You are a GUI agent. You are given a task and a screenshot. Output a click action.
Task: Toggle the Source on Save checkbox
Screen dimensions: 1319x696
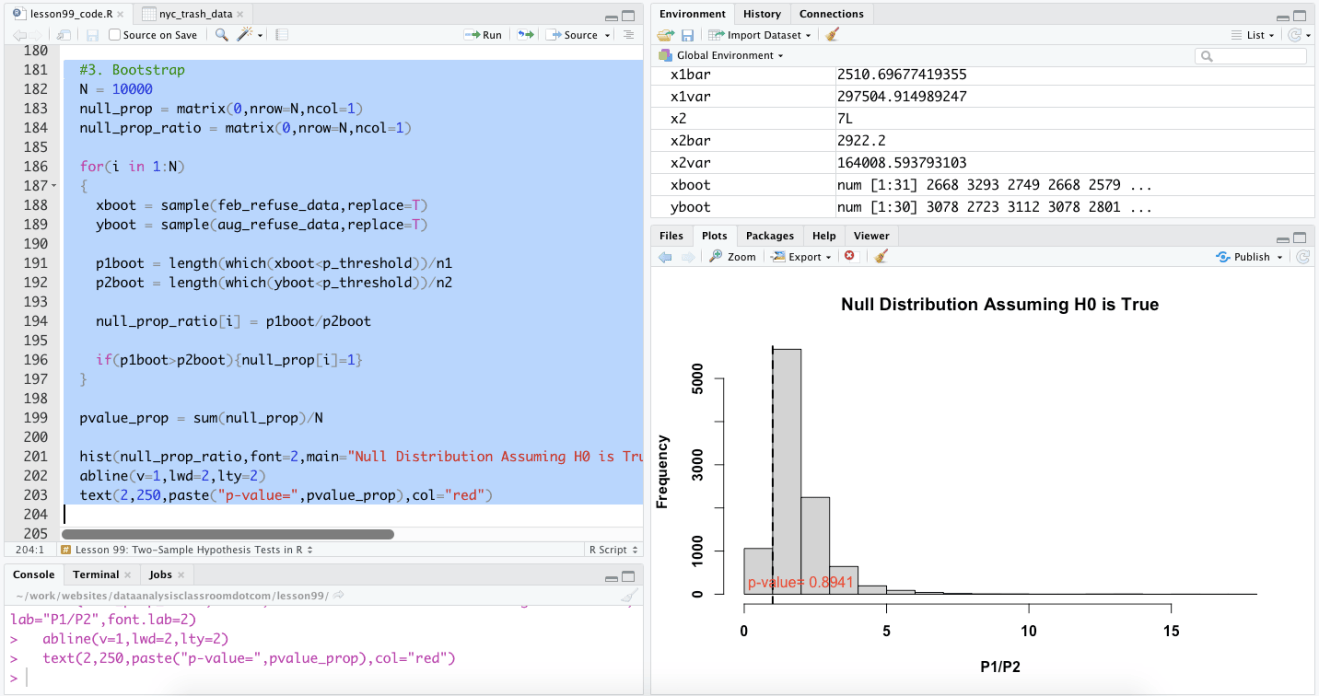click(114, 35)
